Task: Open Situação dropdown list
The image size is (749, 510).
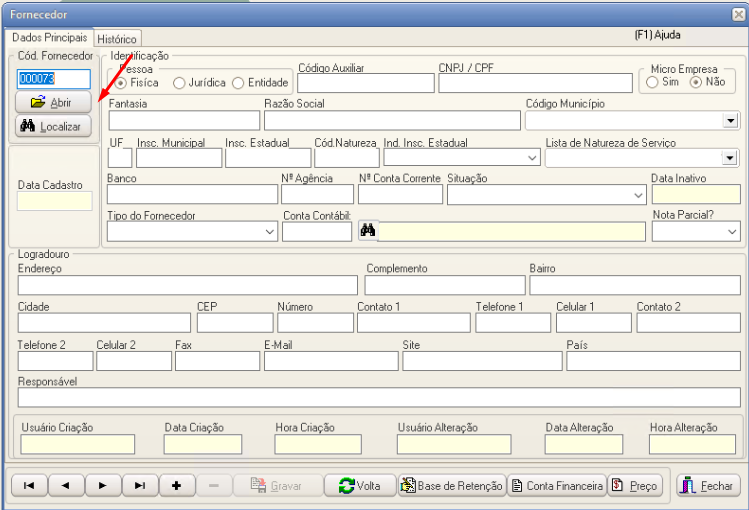Action: (638, 195)
